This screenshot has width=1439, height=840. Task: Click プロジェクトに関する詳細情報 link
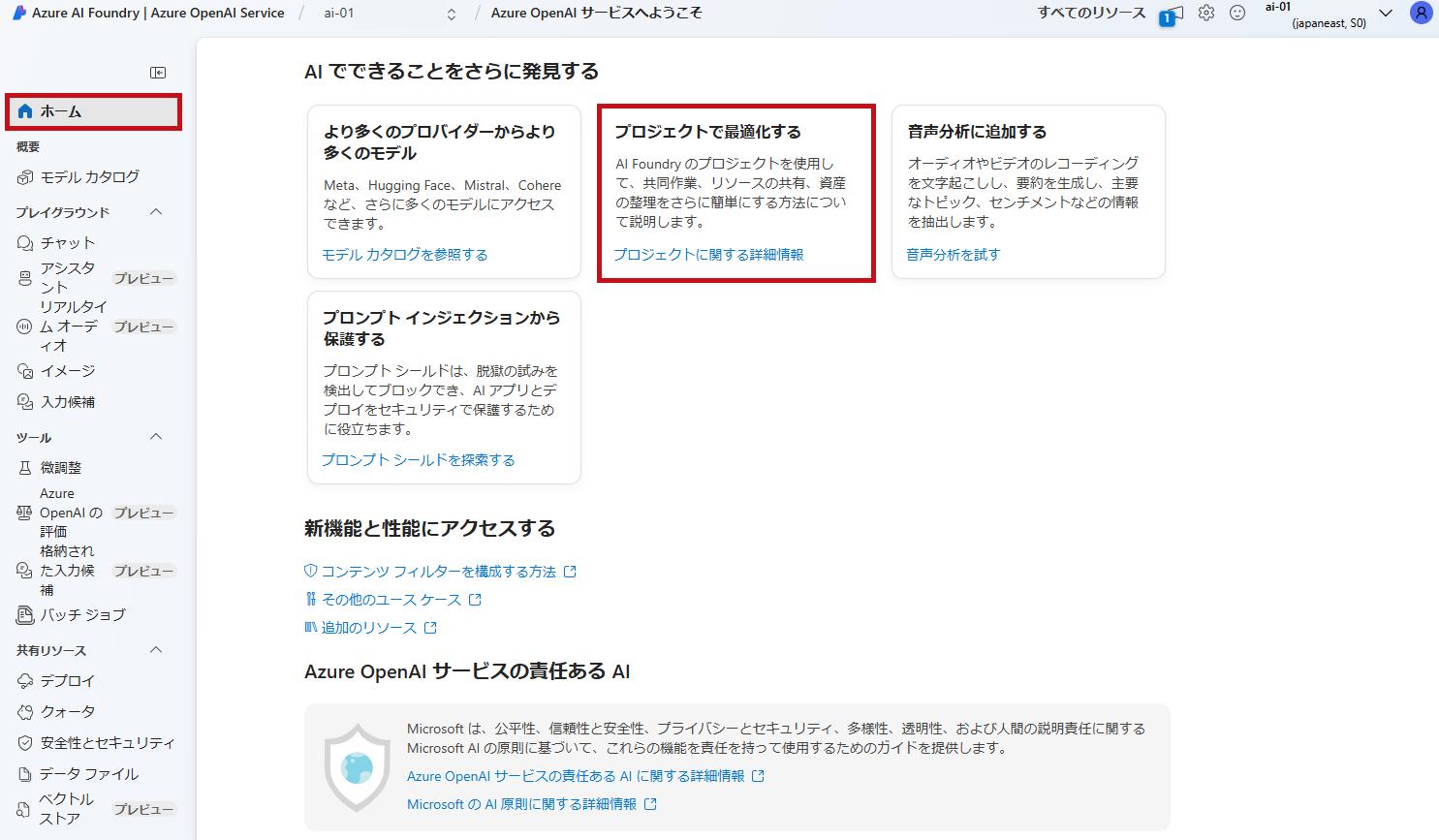click(708, 255)
